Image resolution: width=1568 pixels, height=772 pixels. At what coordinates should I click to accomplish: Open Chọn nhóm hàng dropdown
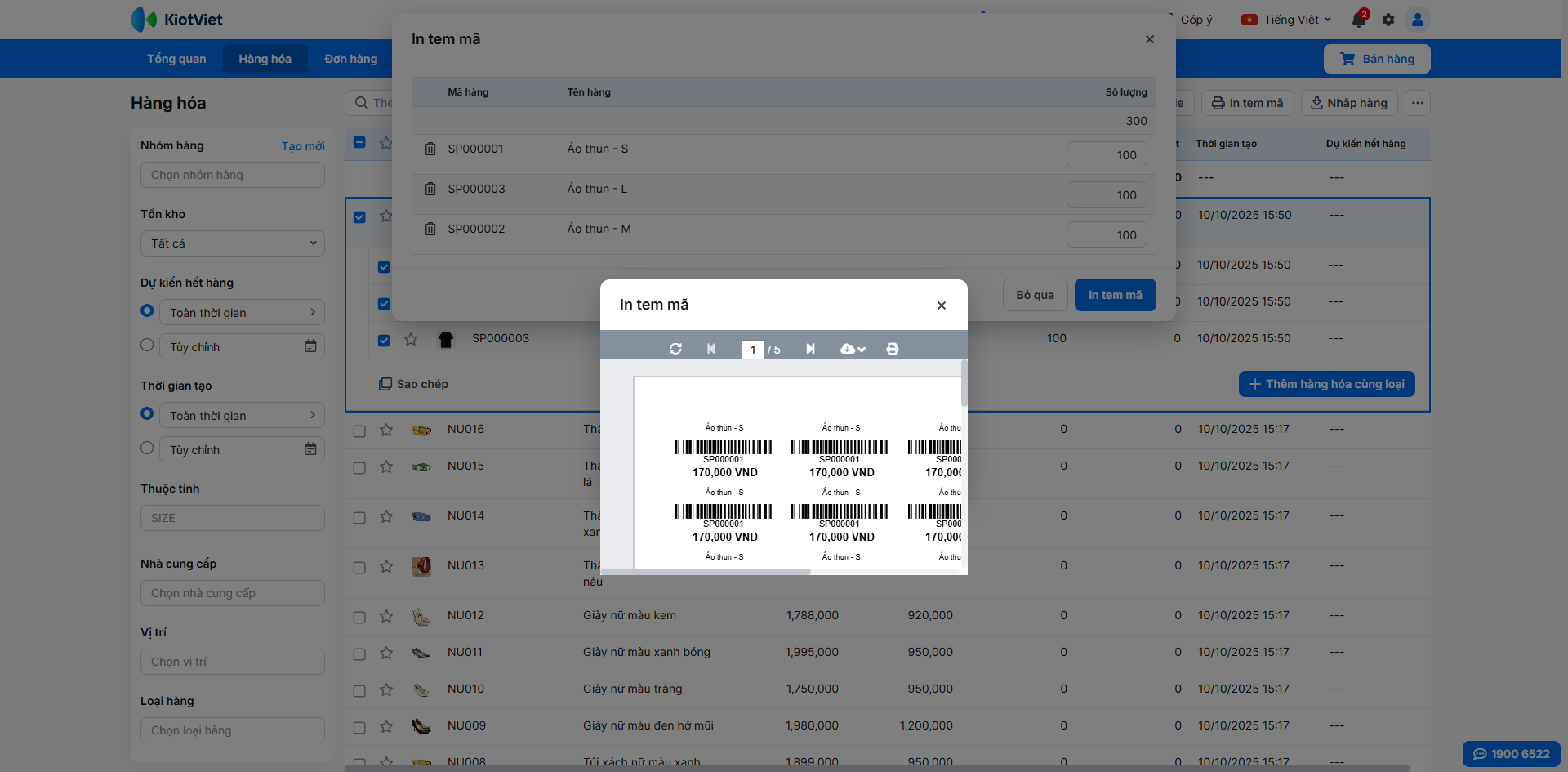(233, 175)
